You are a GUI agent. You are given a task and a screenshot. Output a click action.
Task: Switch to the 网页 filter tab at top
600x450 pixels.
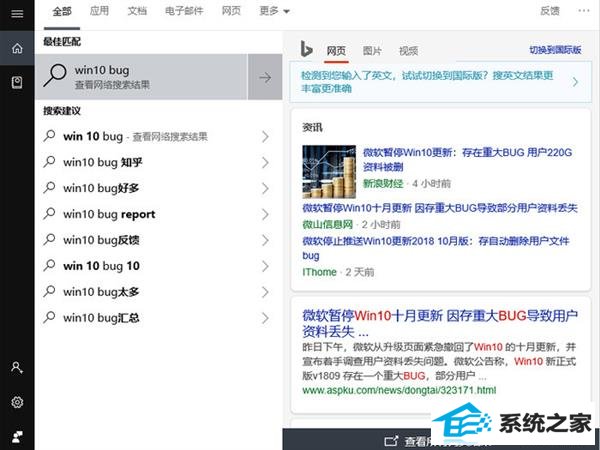[231, 11]
